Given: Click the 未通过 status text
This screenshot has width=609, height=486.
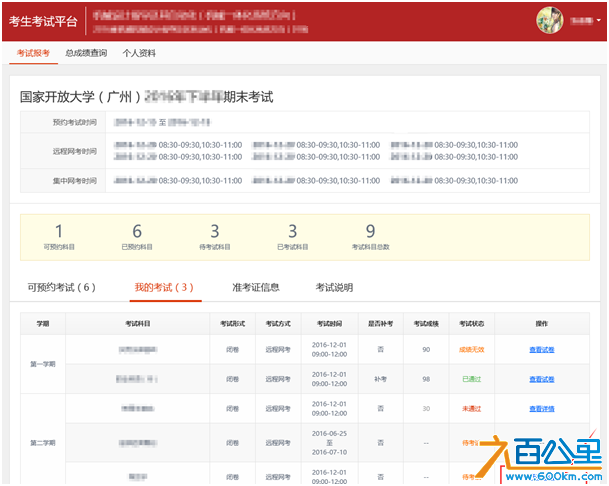Looking at the screenshot, I should point(472,409).
